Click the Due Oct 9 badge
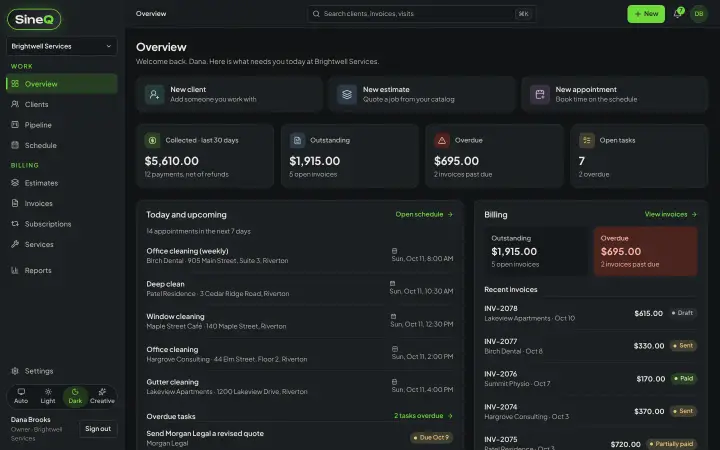 (x=432, y=438)
